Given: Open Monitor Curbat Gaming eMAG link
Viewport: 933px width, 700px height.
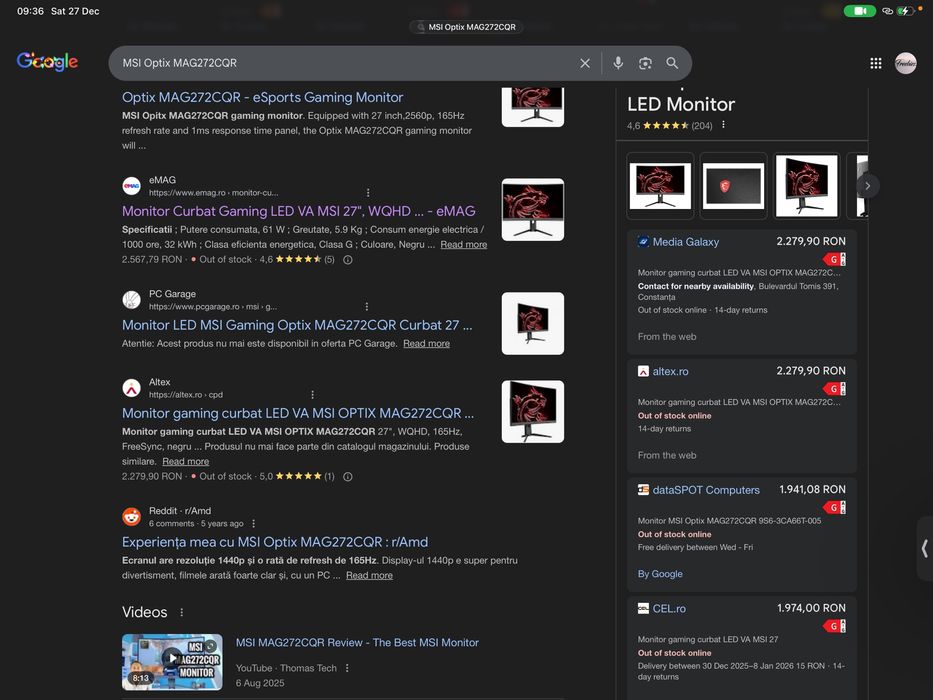Looking at the screenshot, I should (299, 211).
